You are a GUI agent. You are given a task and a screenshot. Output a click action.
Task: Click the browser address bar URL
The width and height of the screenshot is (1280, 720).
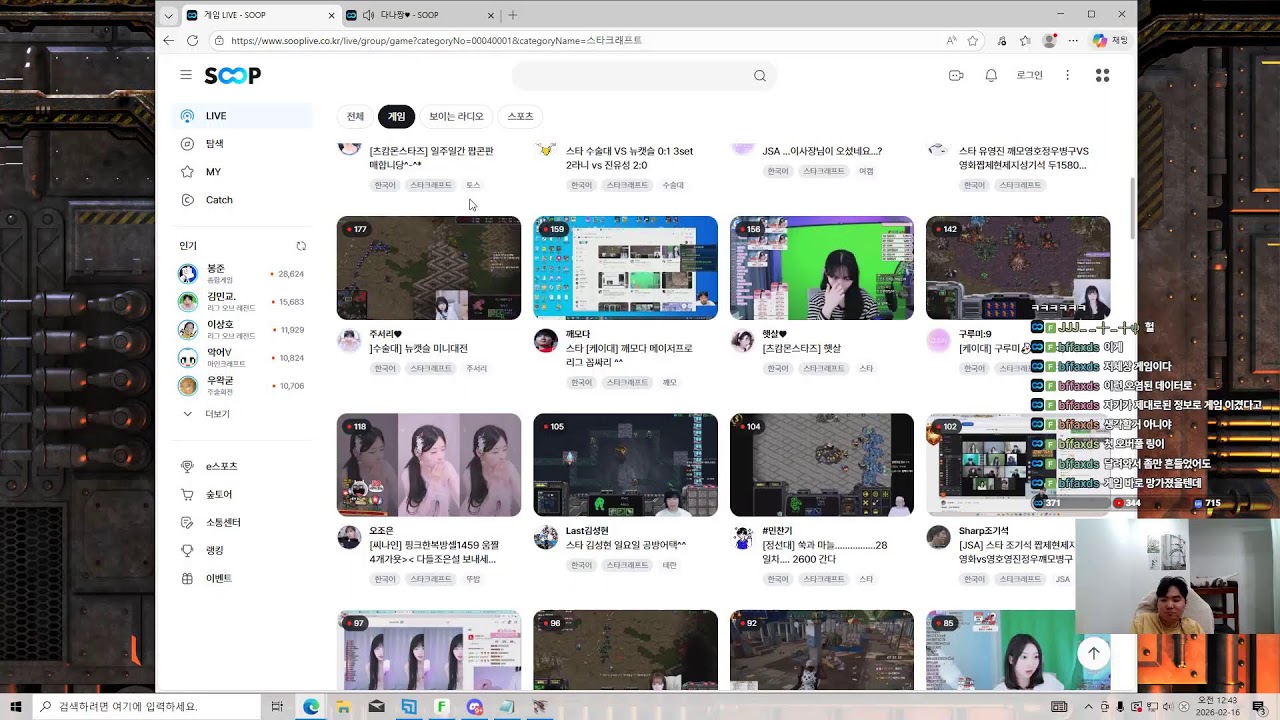(436, 41)
